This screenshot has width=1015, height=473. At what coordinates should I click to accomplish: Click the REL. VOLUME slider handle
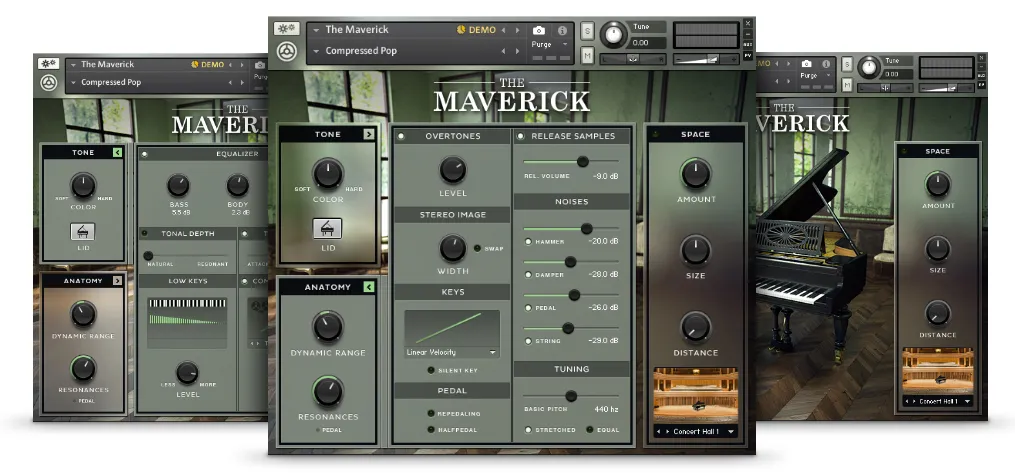pyautogui.click(x=583, y=161)
